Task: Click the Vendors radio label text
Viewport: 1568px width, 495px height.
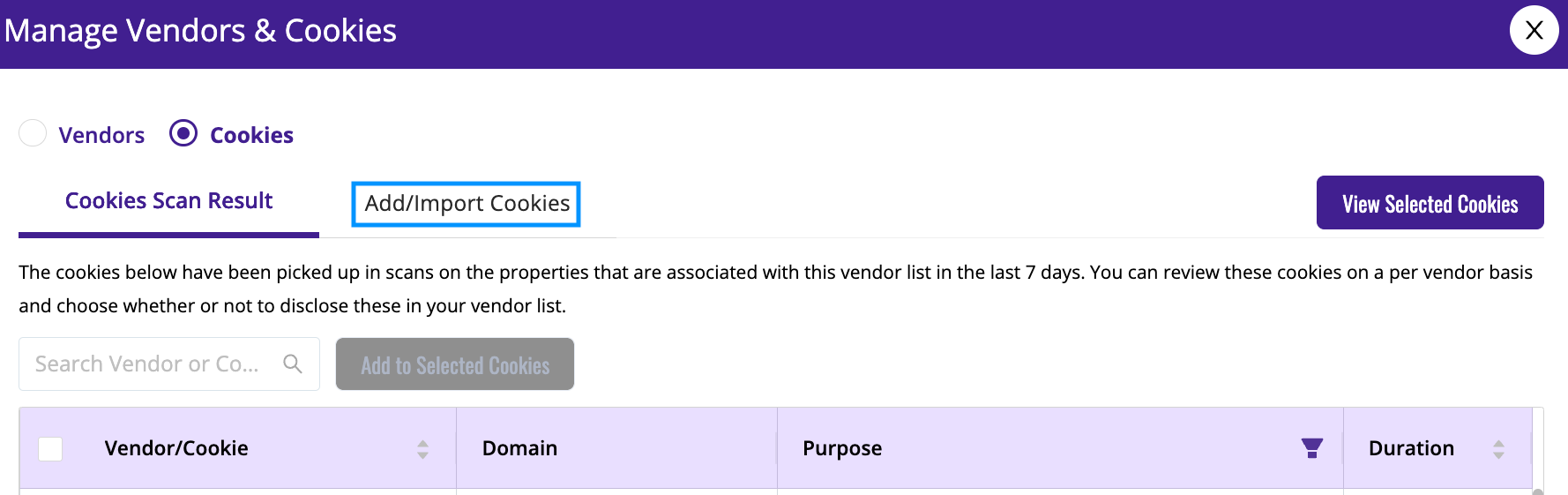Action: click(101, 135)
